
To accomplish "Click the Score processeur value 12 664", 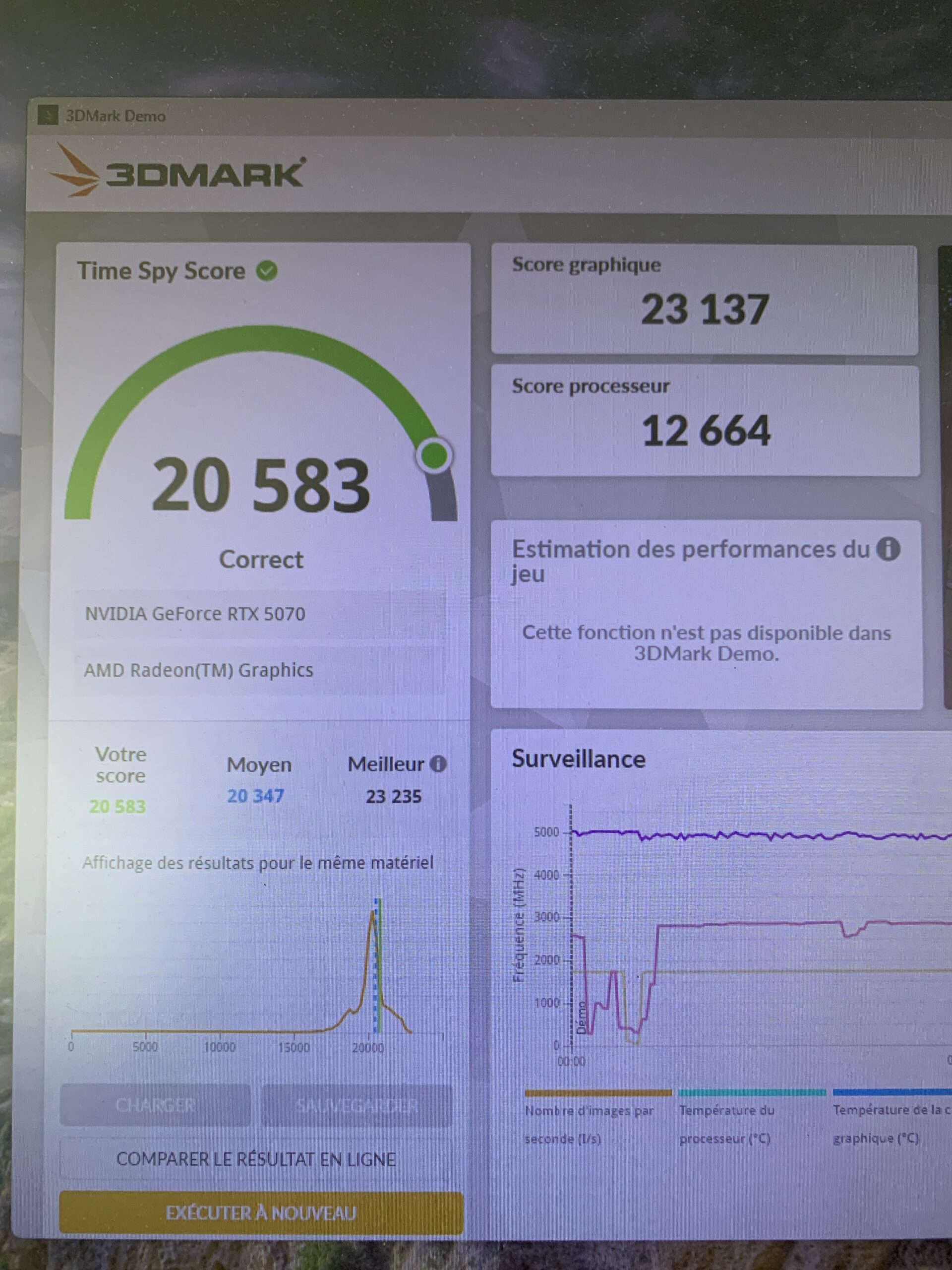I will pyautogui.click(x=706, y=431).
